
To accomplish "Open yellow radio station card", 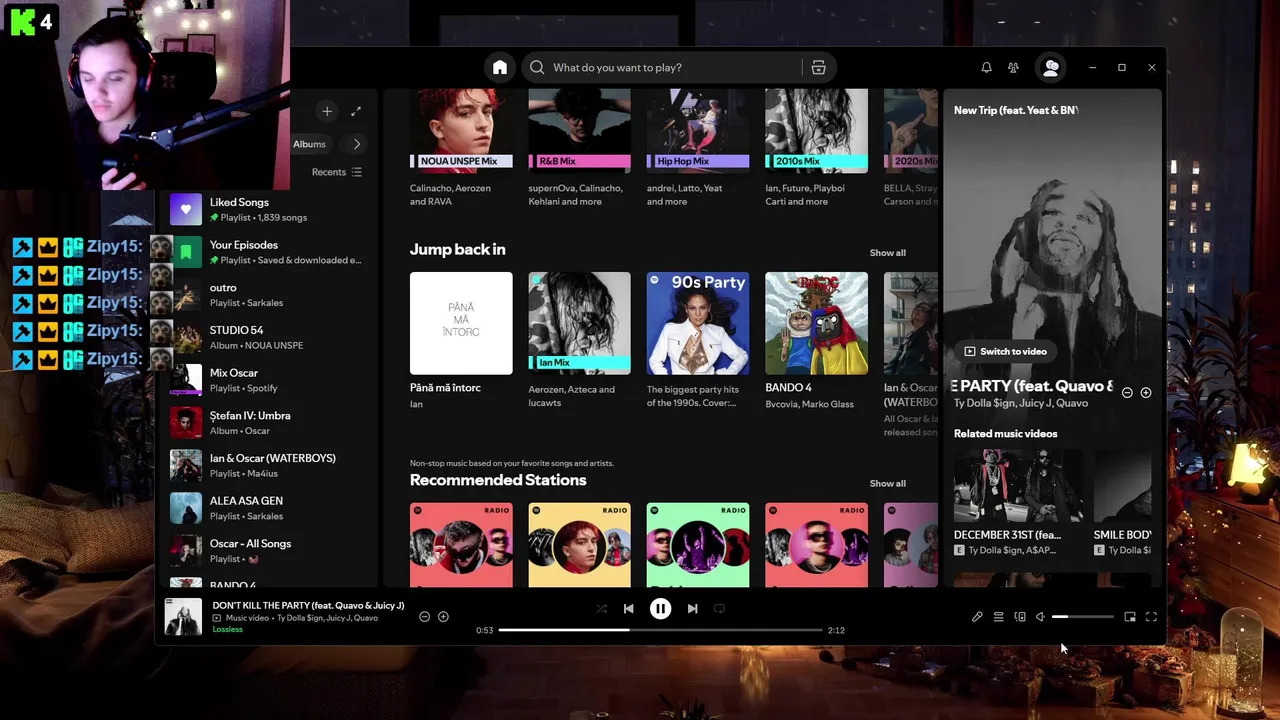I will 579,545.
